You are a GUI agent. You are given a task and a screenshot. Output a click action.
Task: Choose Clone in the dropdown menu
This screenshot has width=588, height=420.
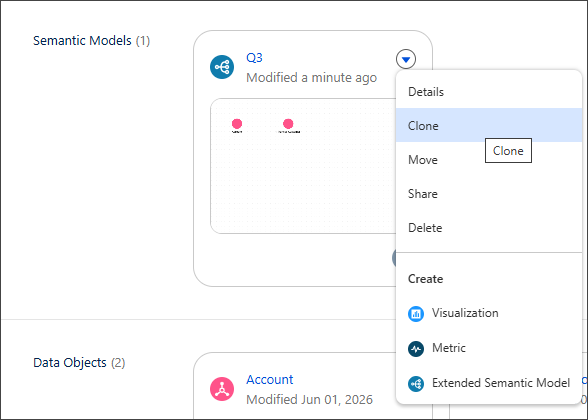[x=489, y=125]
